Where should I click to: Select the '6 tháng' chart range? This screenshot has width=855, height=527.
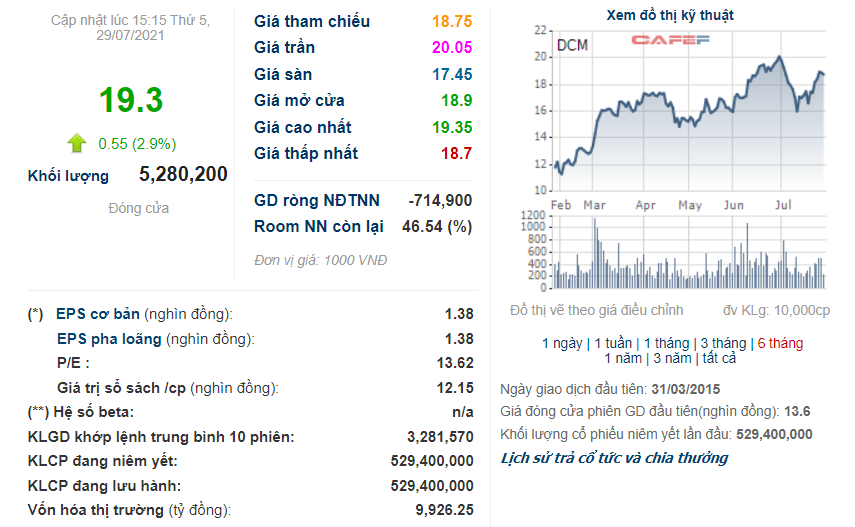coord(780,343)
